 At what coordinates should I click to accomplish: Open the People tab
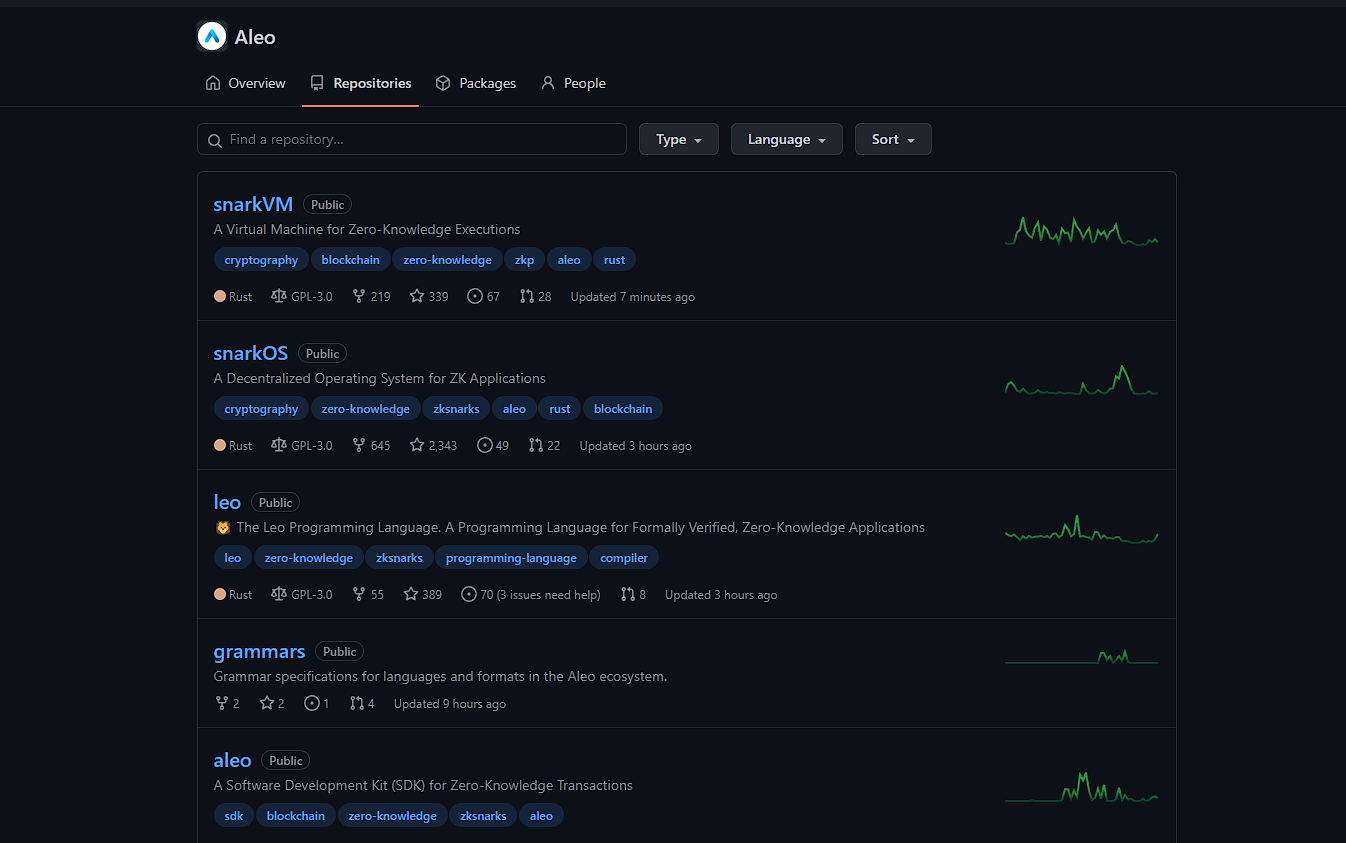[573, 84]
